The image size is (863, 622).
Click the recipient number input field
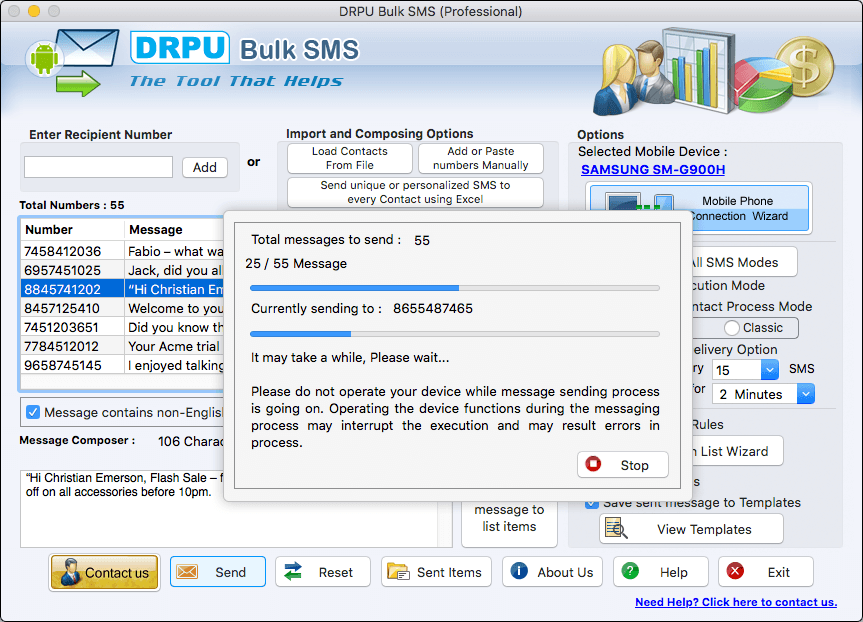99,167
